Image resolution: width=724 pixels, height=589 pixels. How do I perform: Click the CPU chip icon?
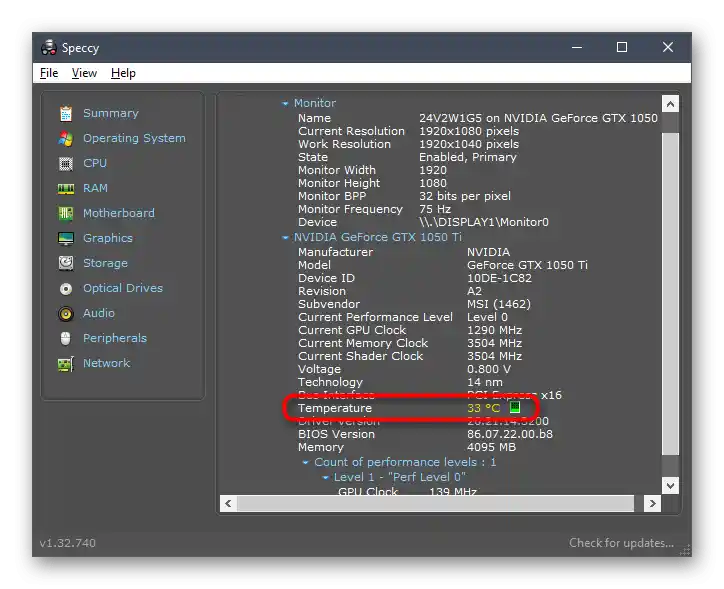[x=66, y=163]
